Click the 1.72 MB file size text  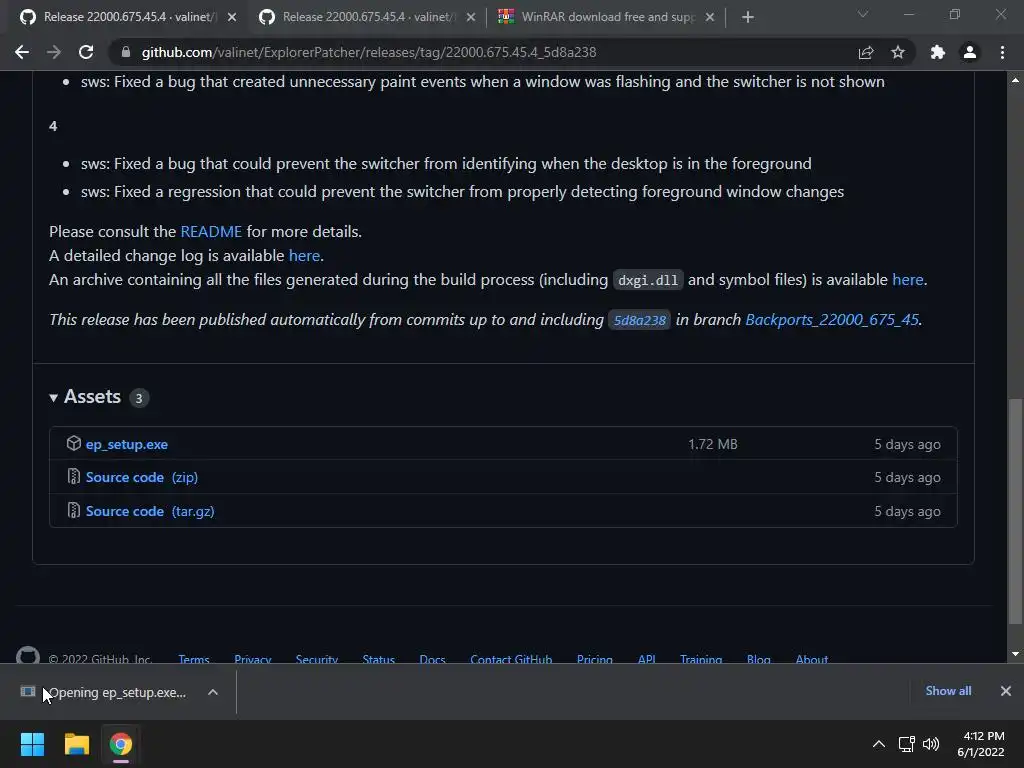point(712,444)
